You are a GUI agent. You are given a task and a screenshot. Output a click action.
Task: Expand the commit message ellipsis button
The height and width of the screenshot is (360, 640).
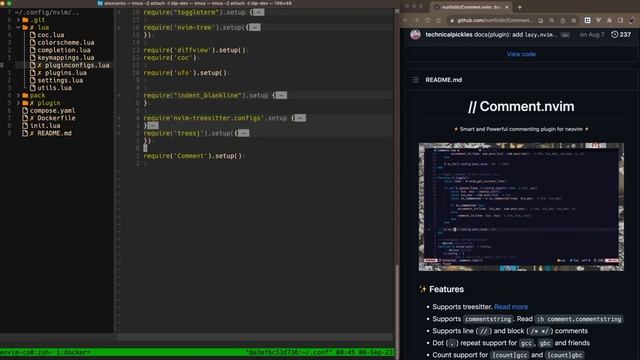tap(565, 35)
